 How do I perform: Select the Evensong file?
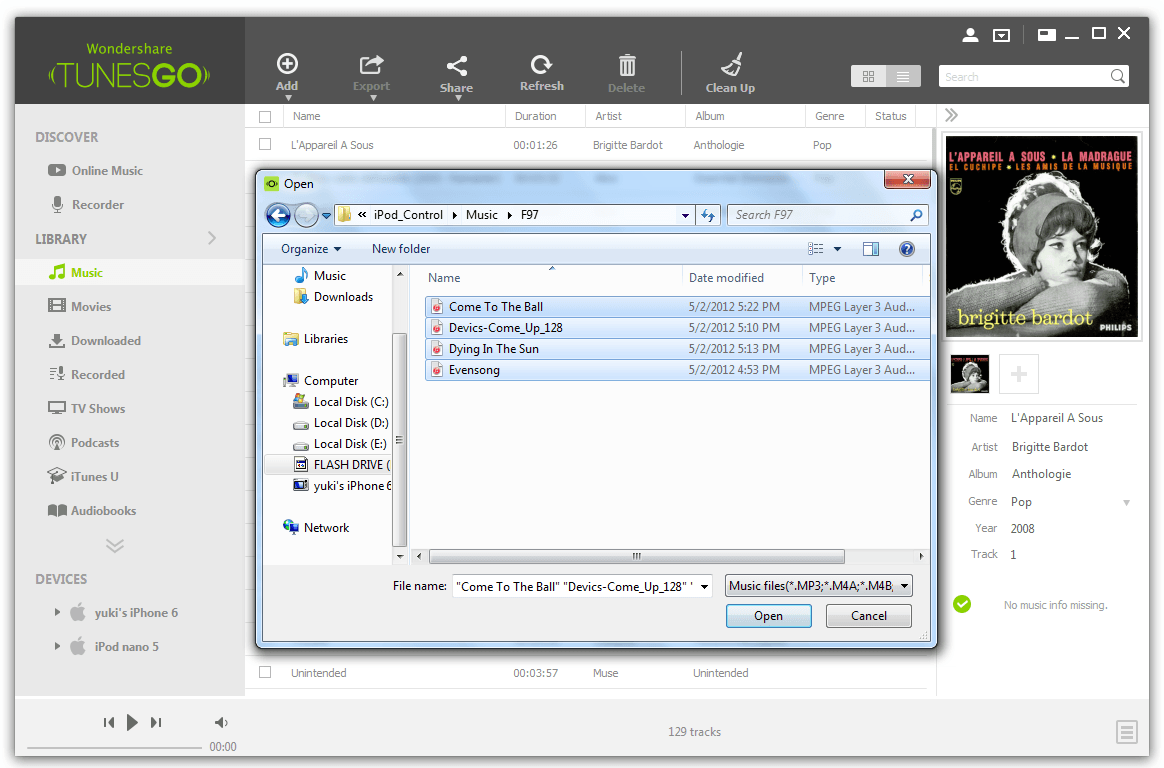677,370
